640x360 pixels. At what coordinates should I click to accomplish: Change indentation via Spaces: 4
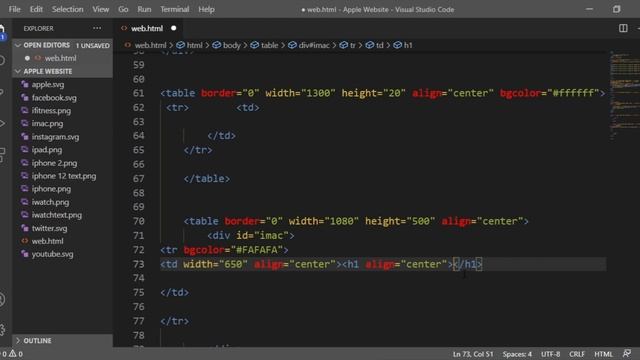[517, 354]
